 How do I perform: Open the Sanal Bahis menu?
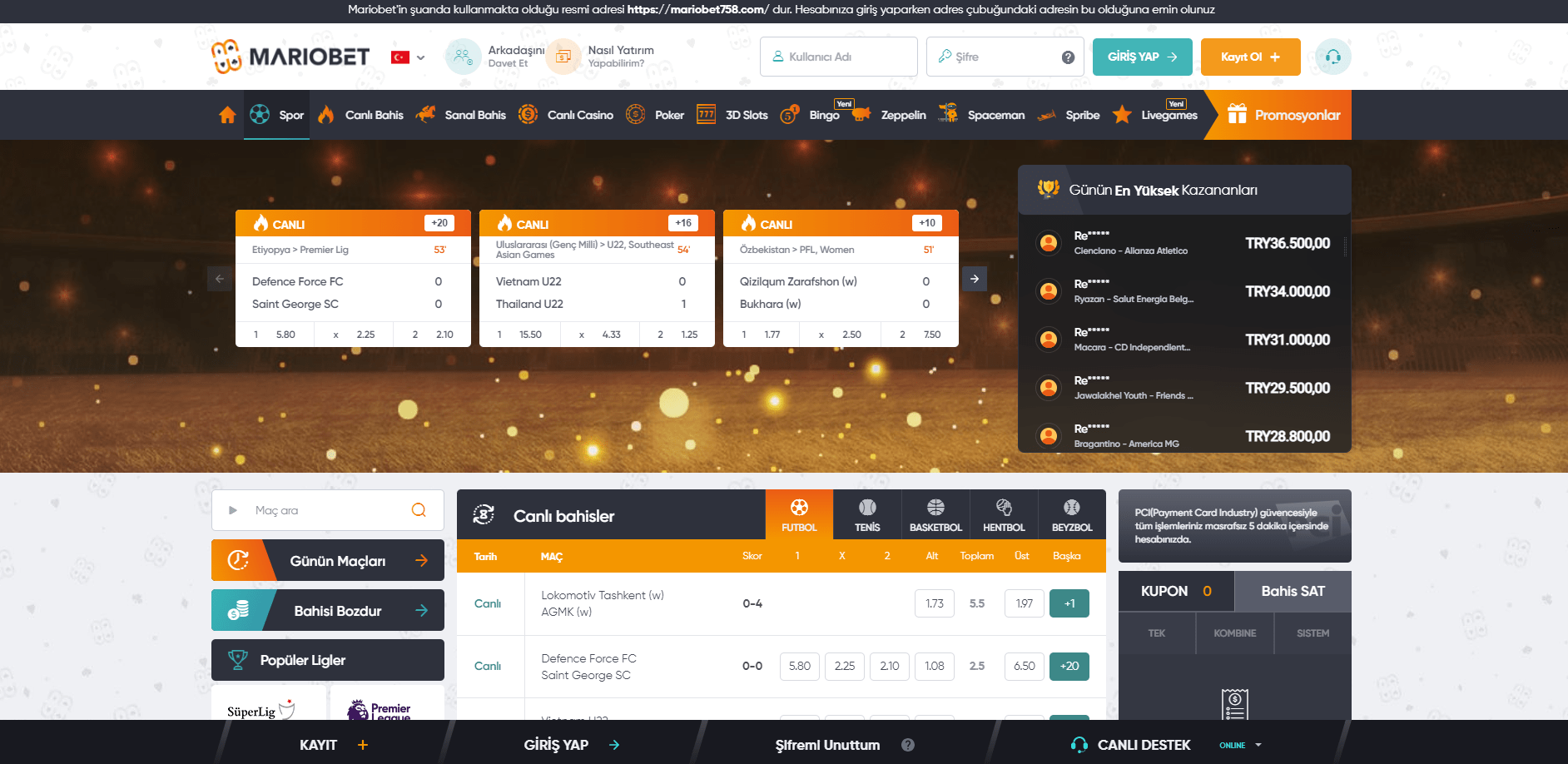click(x=460, y=115)
